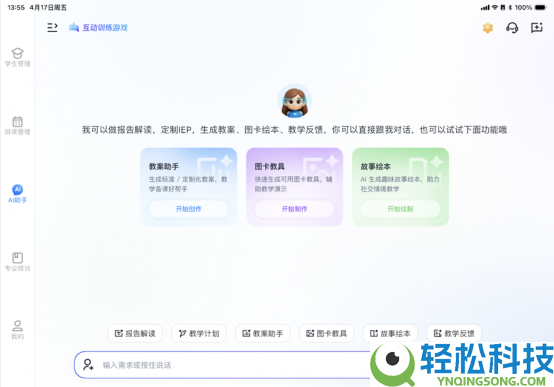The height and width of the screenshot is (387, 554).
Task: Go to 学生管理 in sidebar
Action: click(x=17, y=57)
